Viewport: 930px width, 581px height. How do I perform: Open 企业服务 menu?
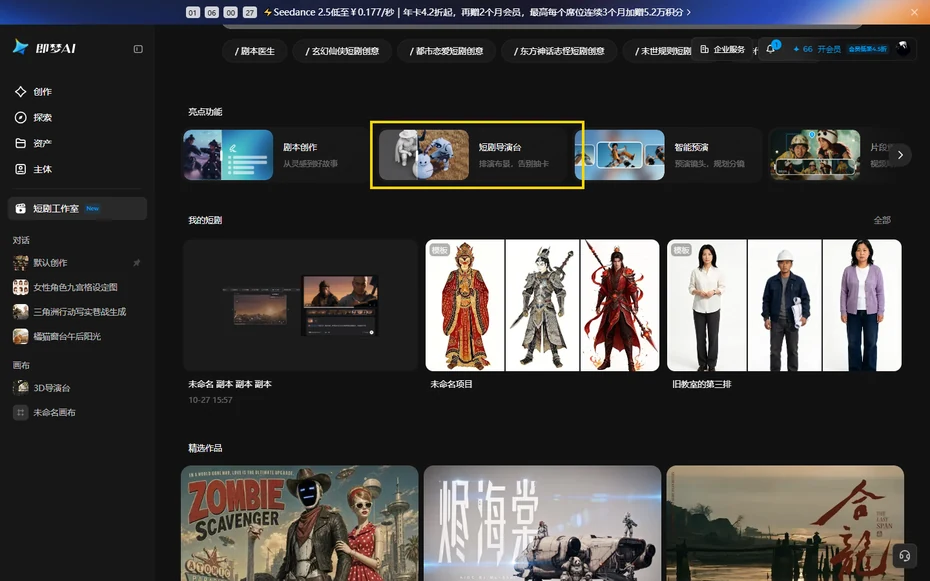point(722,49)
